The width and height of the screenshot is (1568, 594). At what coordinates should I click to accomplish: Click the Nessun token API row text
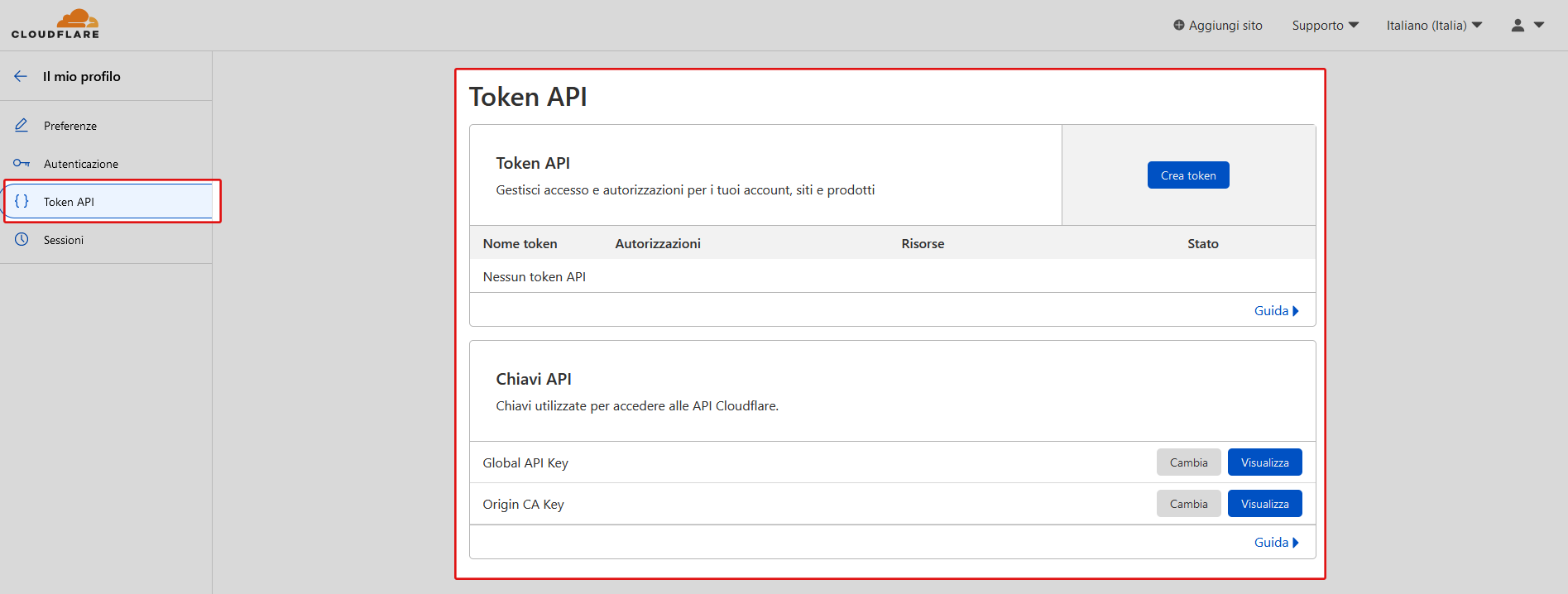coord(535,277)
